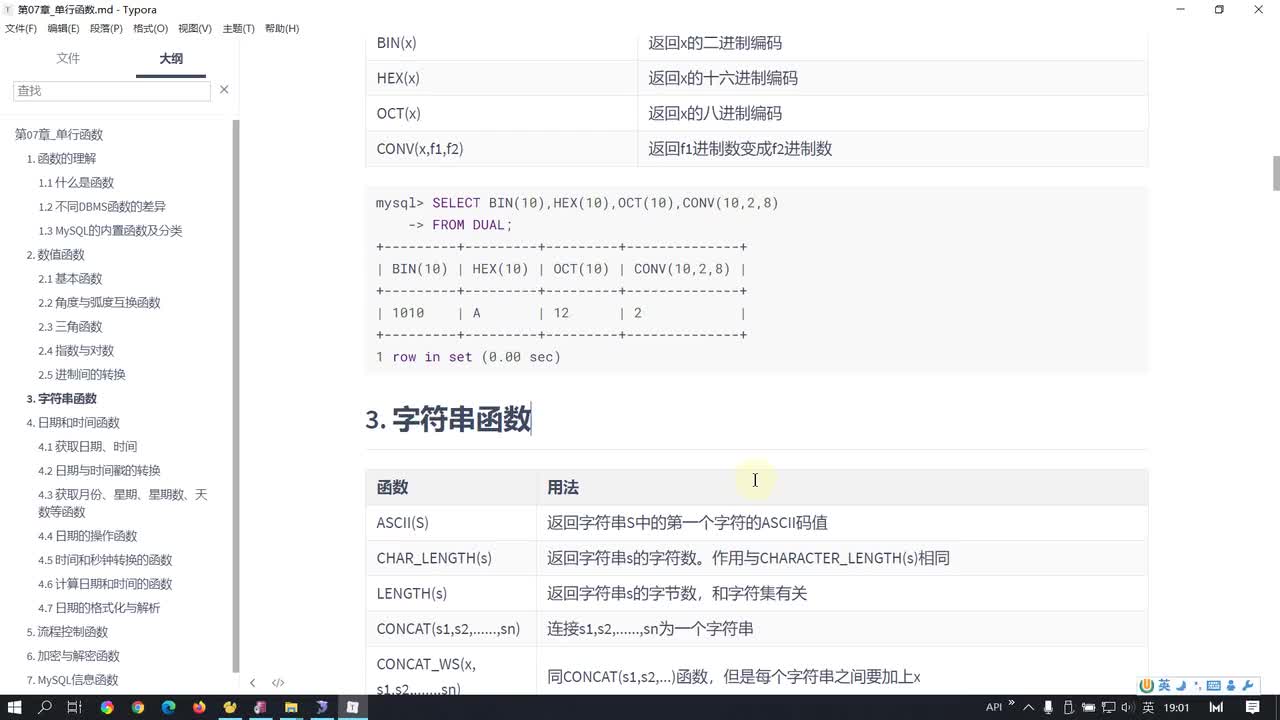Go to outline item 2.4 指数与对数
This screenshot has width=1280, height=720.
point(76,351)
